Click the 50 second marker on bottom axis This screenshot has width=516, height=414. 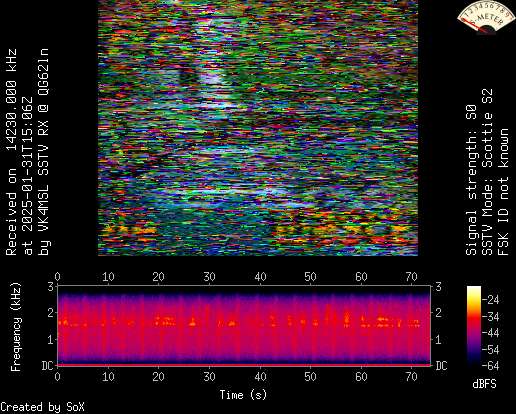(310, 377)
